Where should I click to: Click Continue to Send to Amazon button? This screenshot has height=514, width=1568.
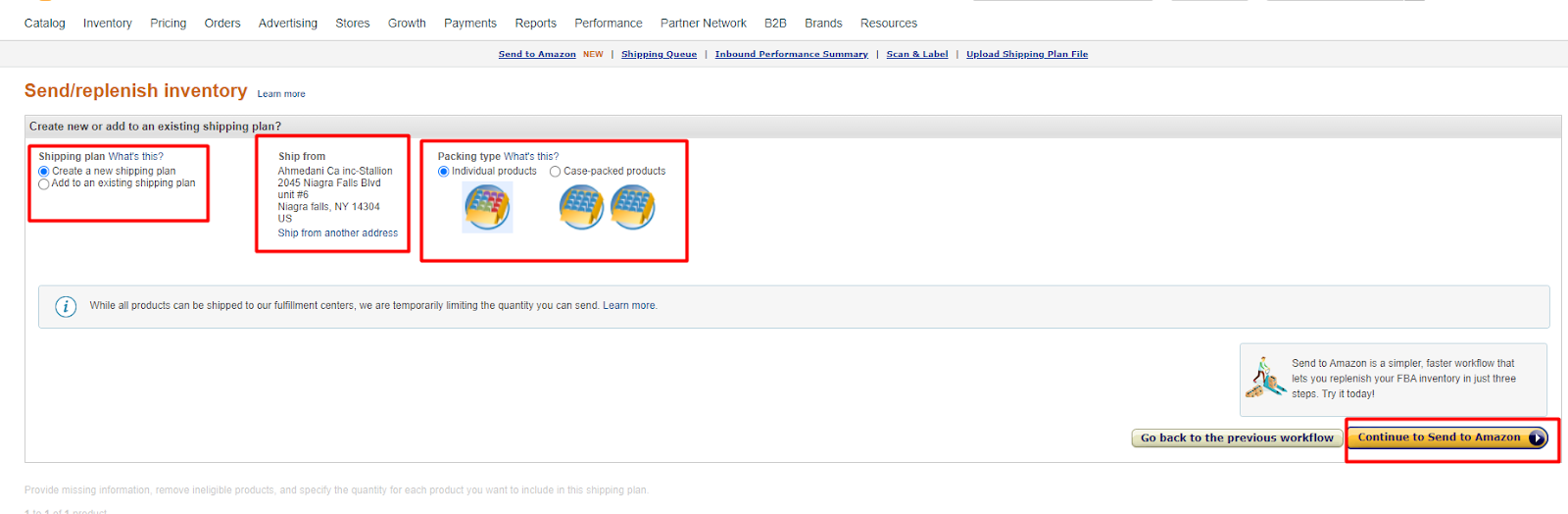pos(1447,437)
